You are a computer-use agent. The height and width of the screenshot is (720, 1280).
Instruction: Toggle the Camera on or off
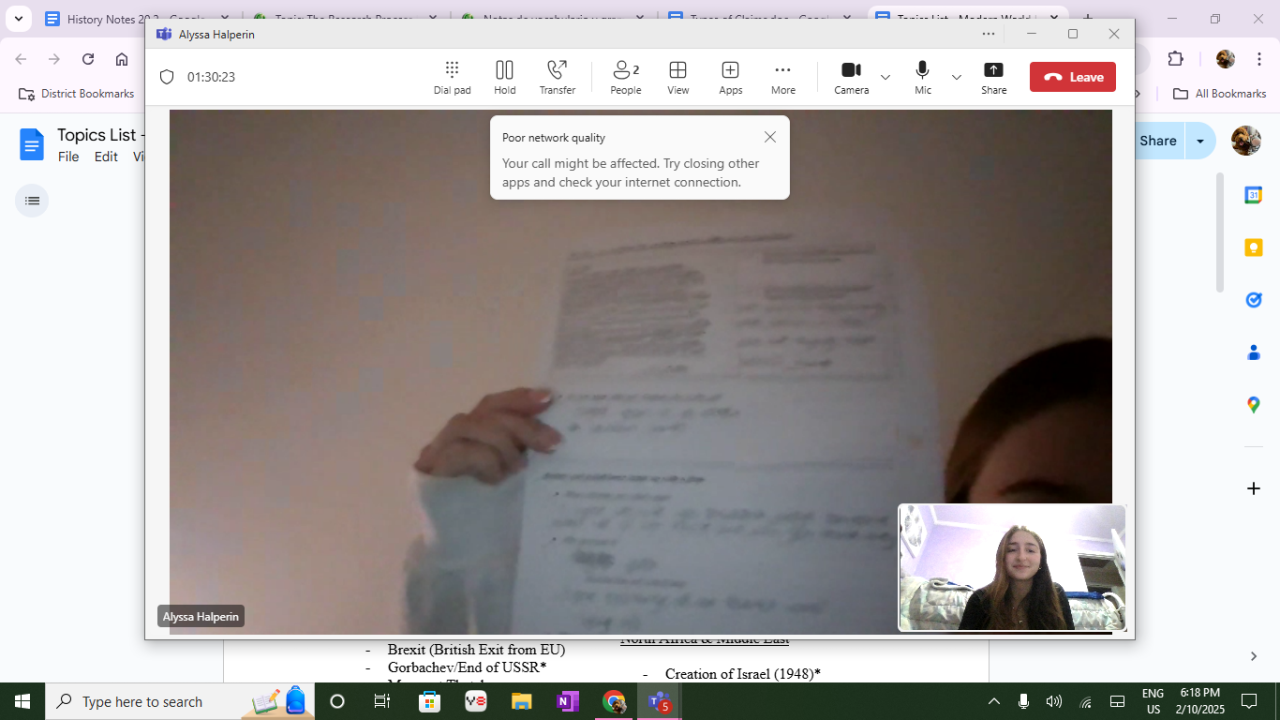[x=852, y=77]
